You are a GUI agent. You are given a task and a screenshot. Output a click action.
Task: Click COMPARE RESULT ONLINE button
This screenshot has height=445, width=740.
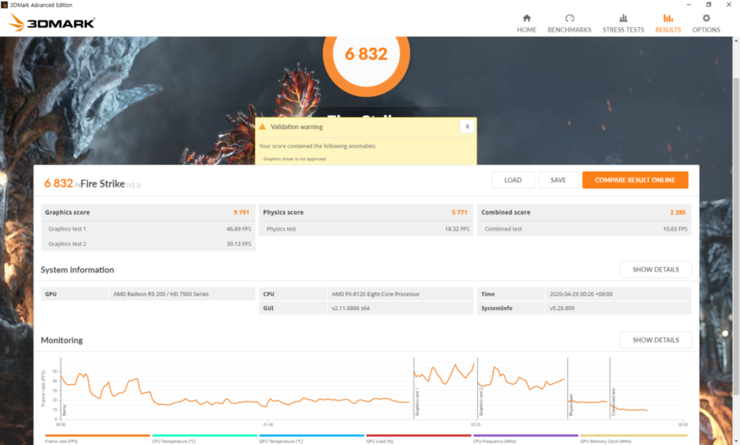click(635, 180)
